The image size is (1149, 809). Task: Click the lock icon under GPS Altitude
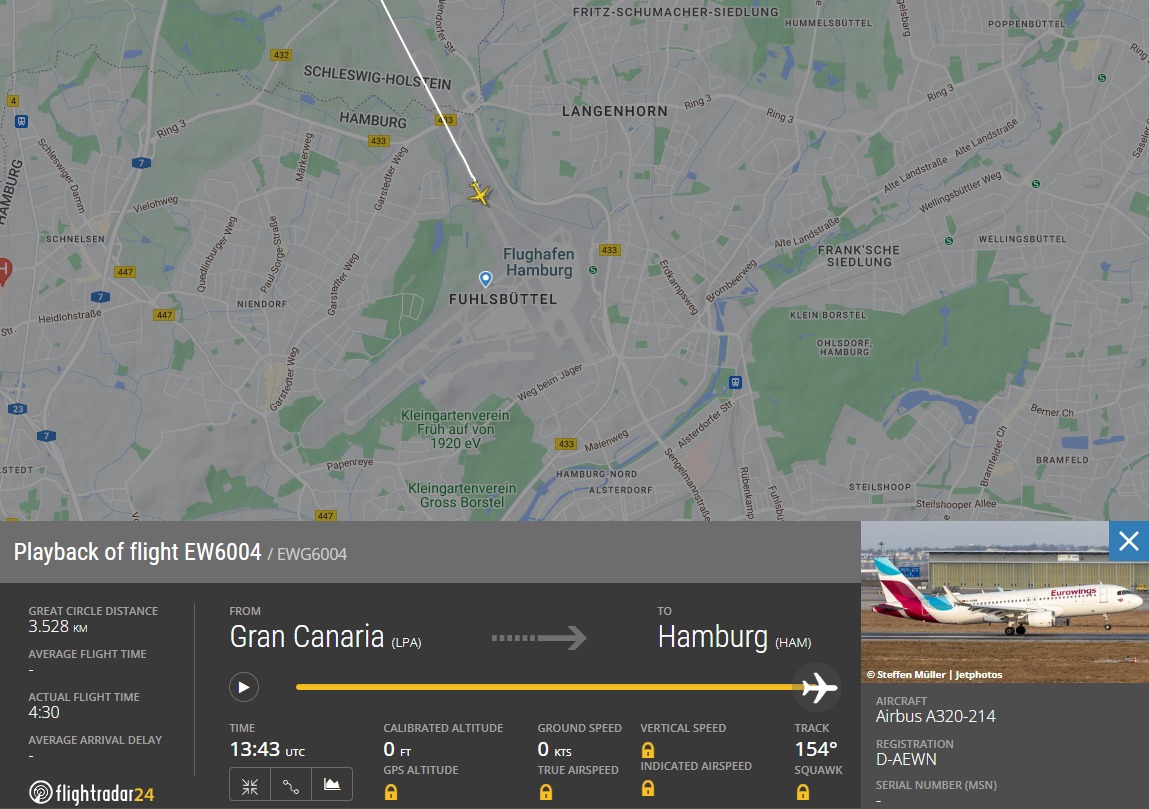coord(391,792)
